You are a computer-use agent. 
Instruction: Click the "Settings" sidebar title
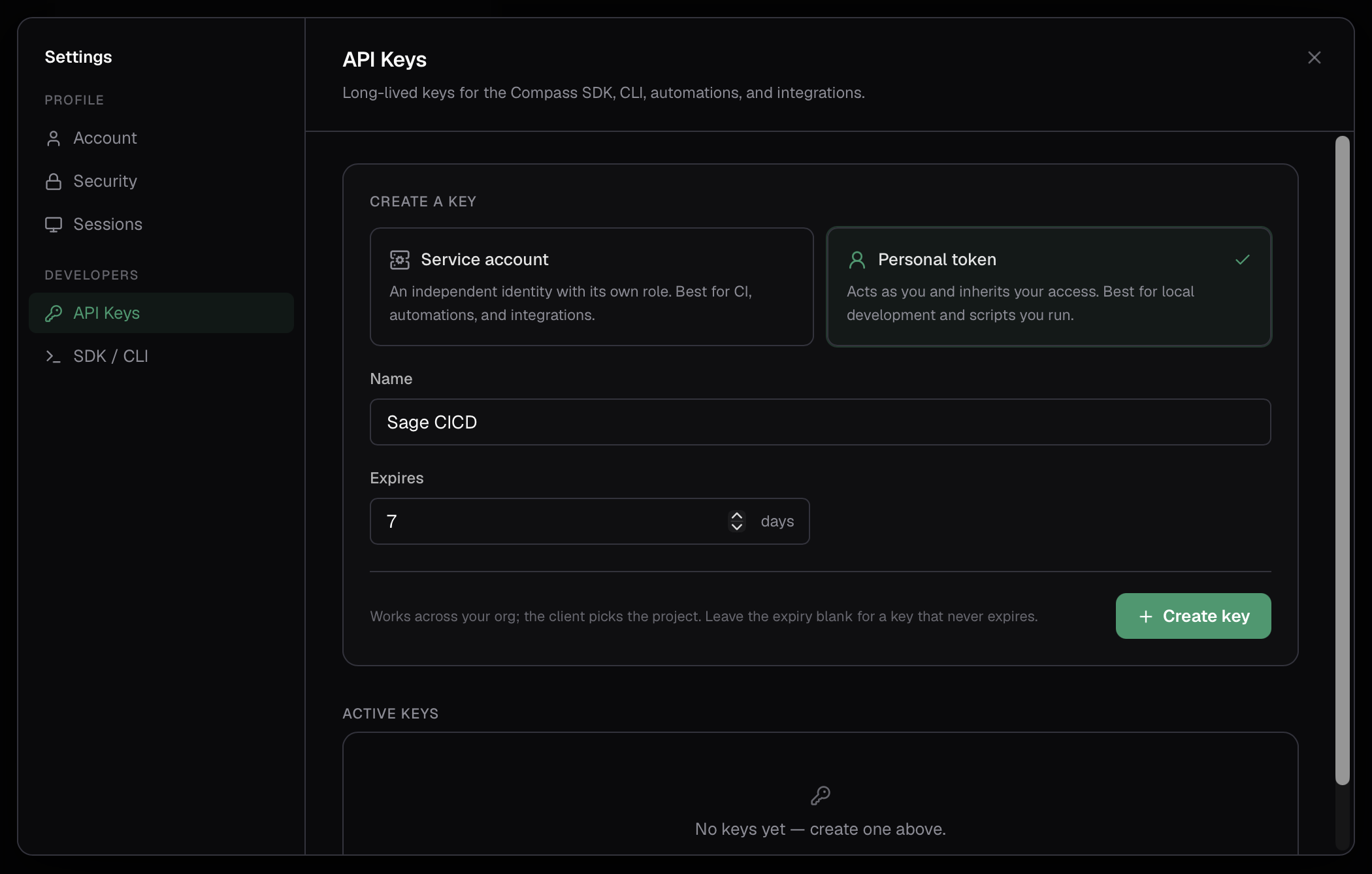click(78, 57)
